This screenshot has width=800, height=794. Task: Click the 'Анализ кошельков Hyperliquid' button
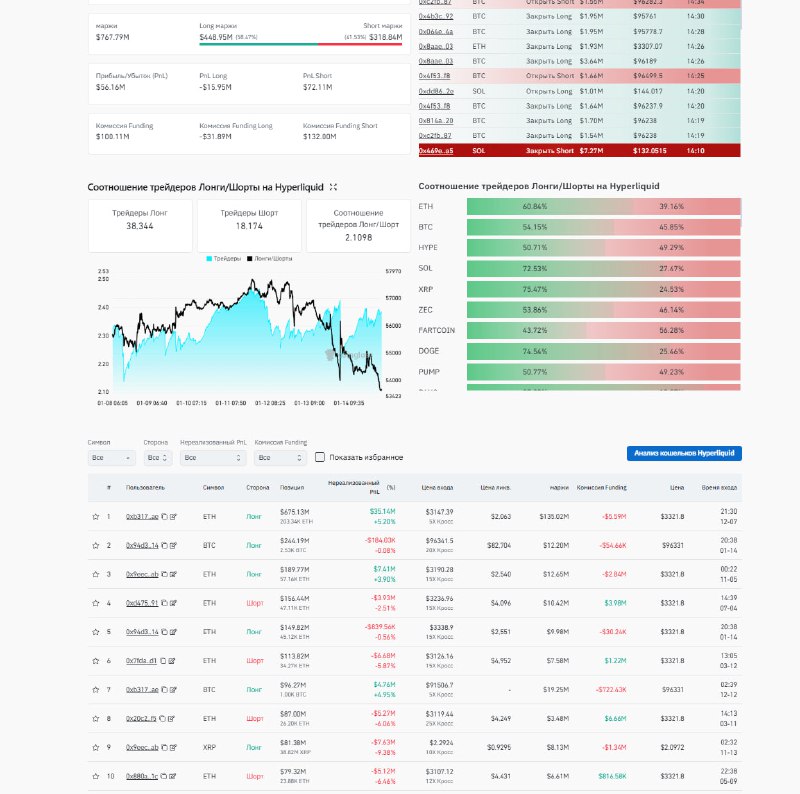click(x=683, y=453)
